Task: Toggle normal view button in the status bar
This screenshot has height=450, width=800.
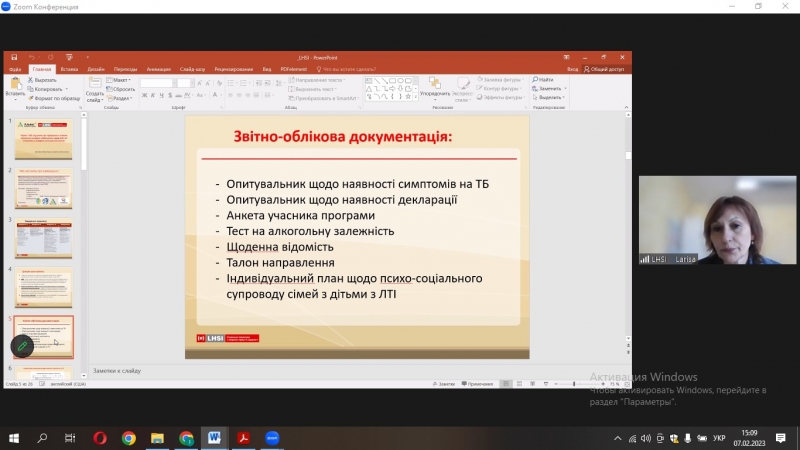Action: point(506,384)
